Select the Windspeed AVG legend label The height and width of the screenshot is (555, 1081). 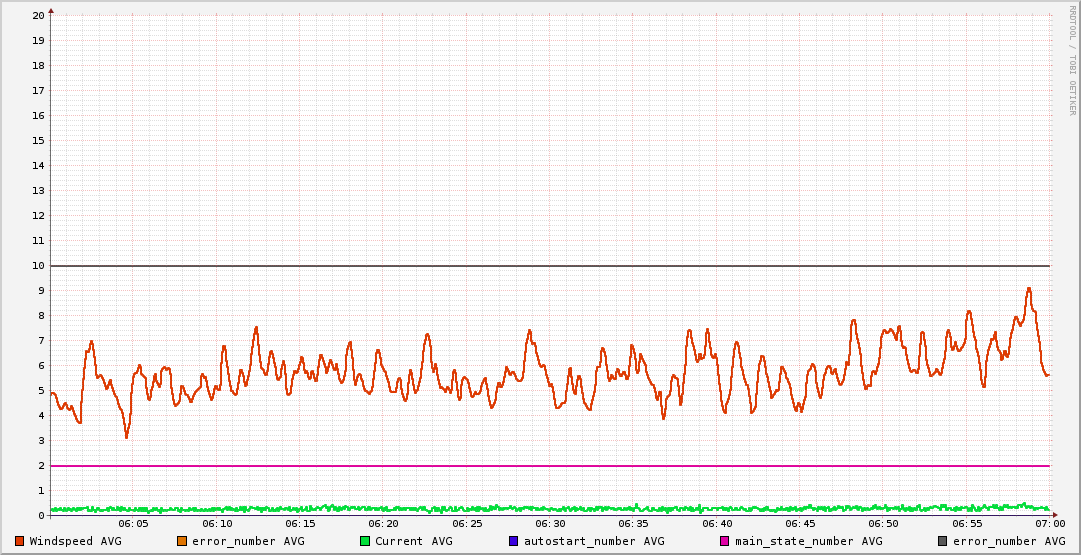[75, 541]
